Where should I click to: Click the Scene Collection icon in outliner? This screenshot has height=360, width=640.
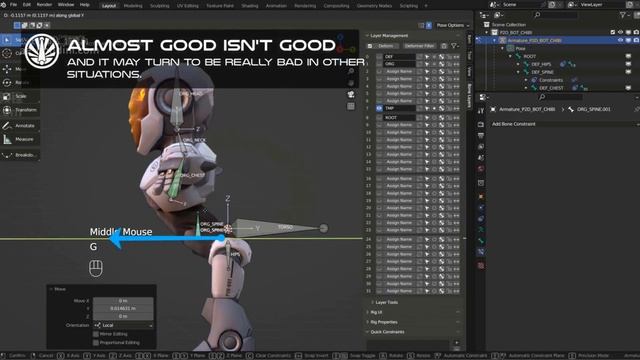click(487, 25)
